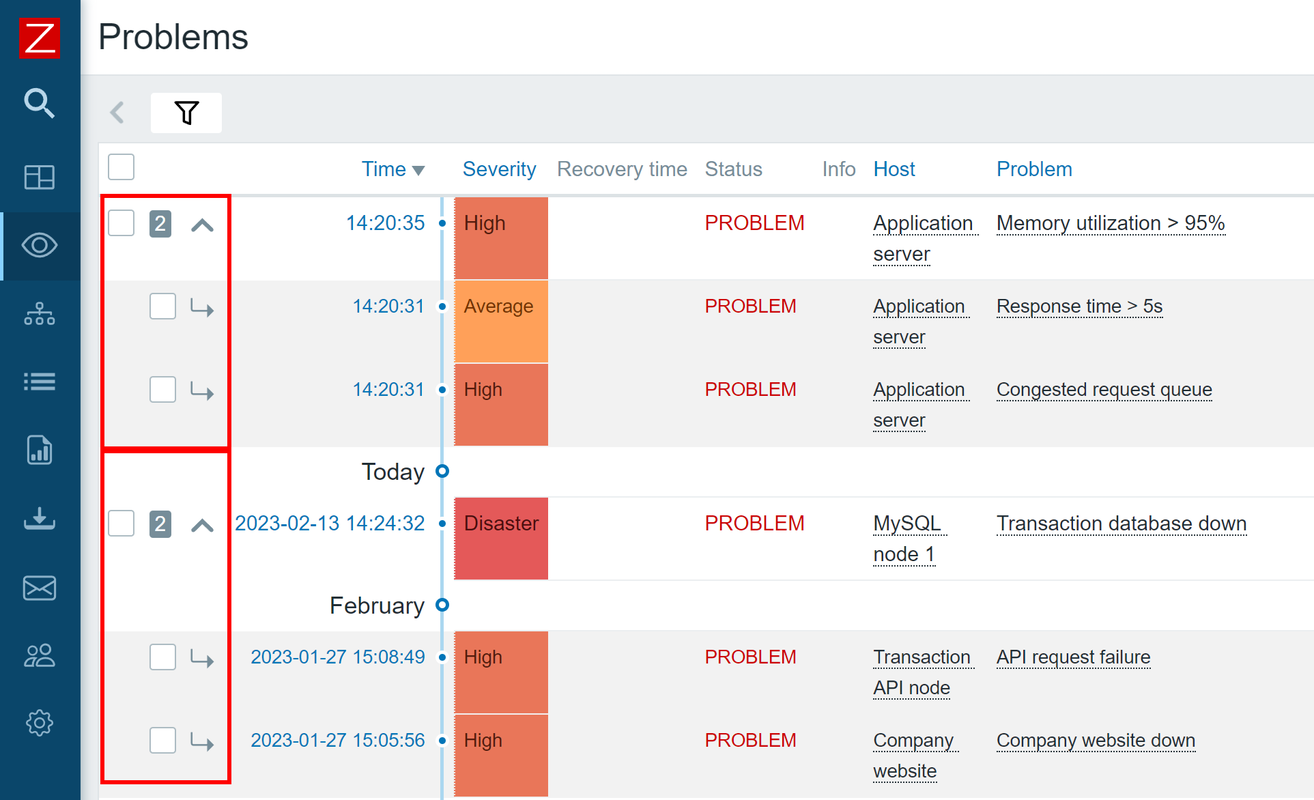Open the filter funnel tab
The image size is (1314, 800).
(186, 112)
